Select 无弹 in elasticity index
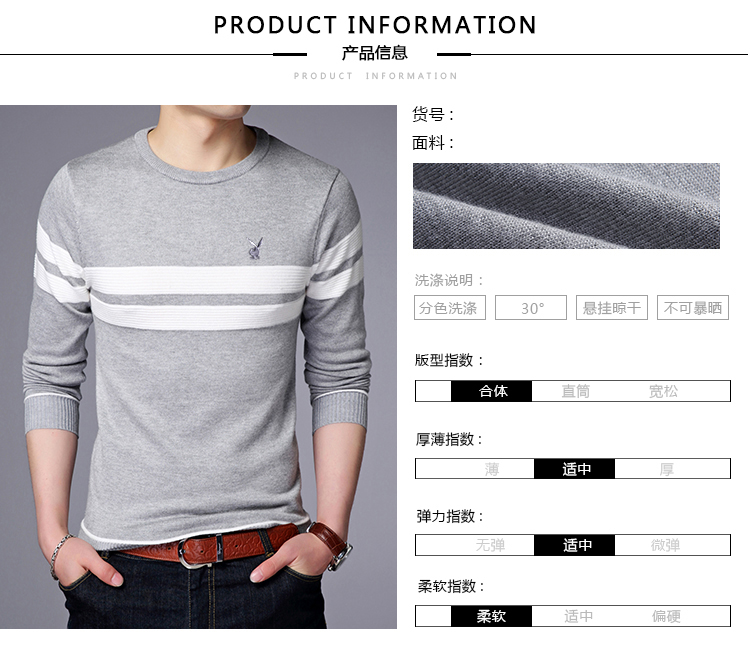Image resolution: width=750 pixels, height=656 pixels. coord(490,545)
